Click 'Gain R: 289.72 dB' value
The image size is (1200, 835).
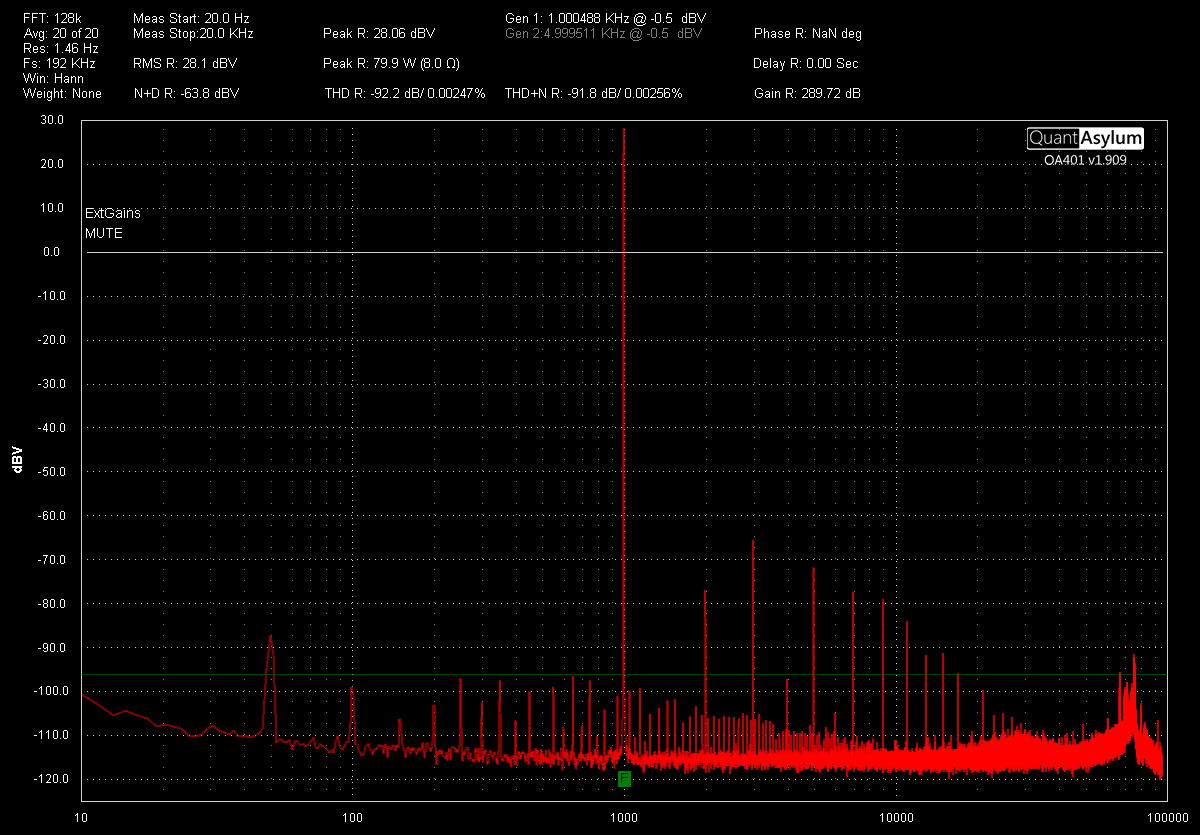click(x=807, y=93)
